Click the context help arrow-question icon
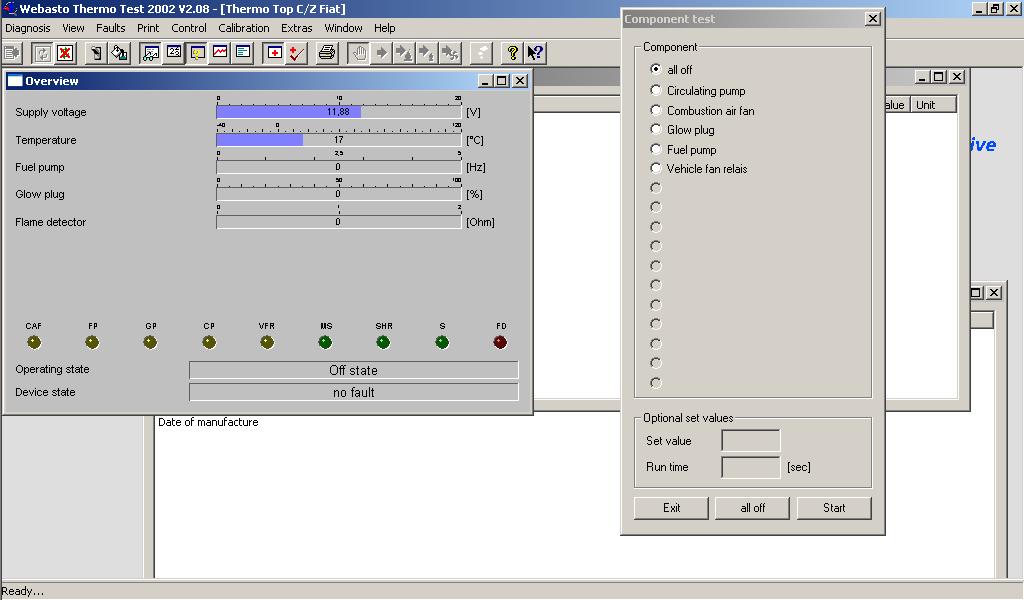1024x600 pixels. (535, 53)
